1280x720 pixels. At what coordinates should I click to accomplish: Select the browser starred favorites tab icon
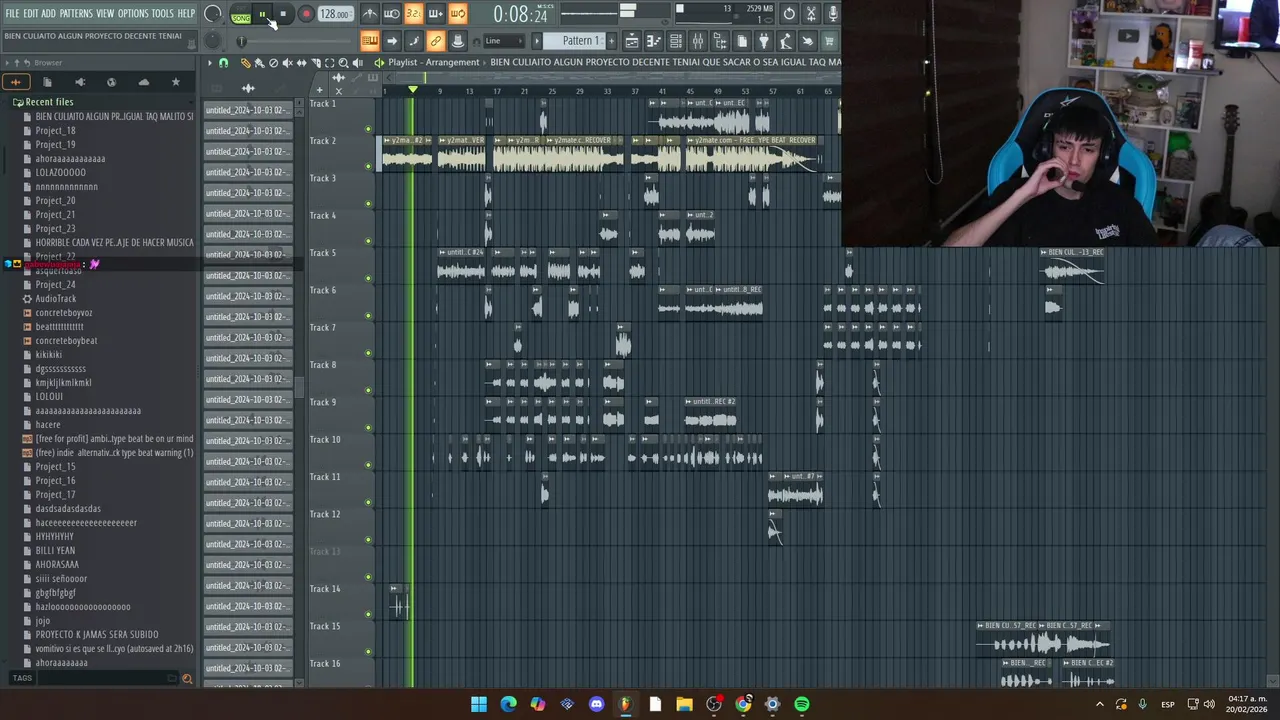coord(176,82)
